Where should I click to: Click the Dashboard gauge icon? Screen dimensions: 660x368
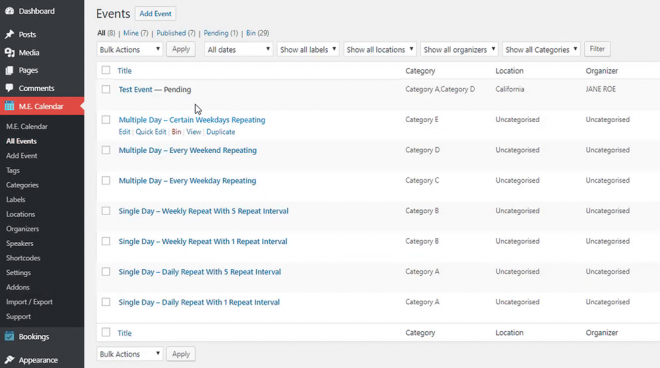(9, 11)
